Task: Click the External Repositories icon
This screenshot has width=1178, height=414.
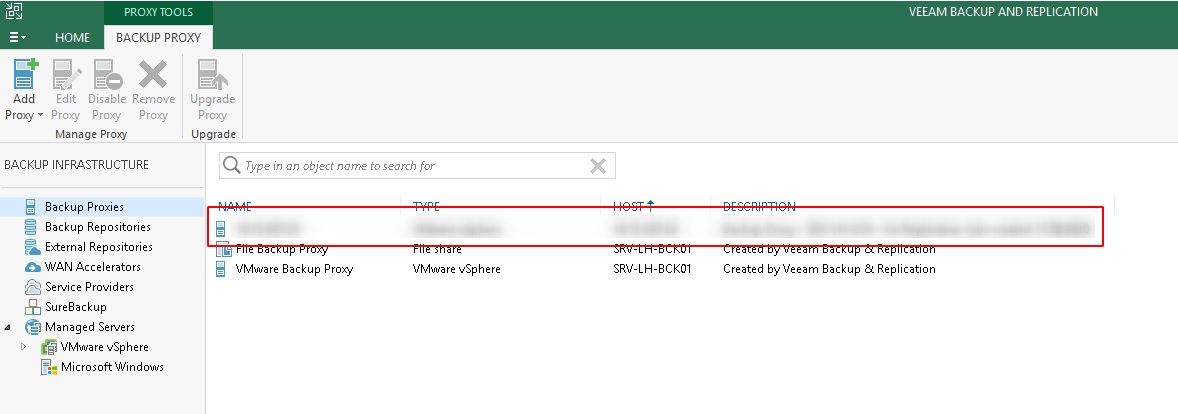Action: tap(32, 246)
